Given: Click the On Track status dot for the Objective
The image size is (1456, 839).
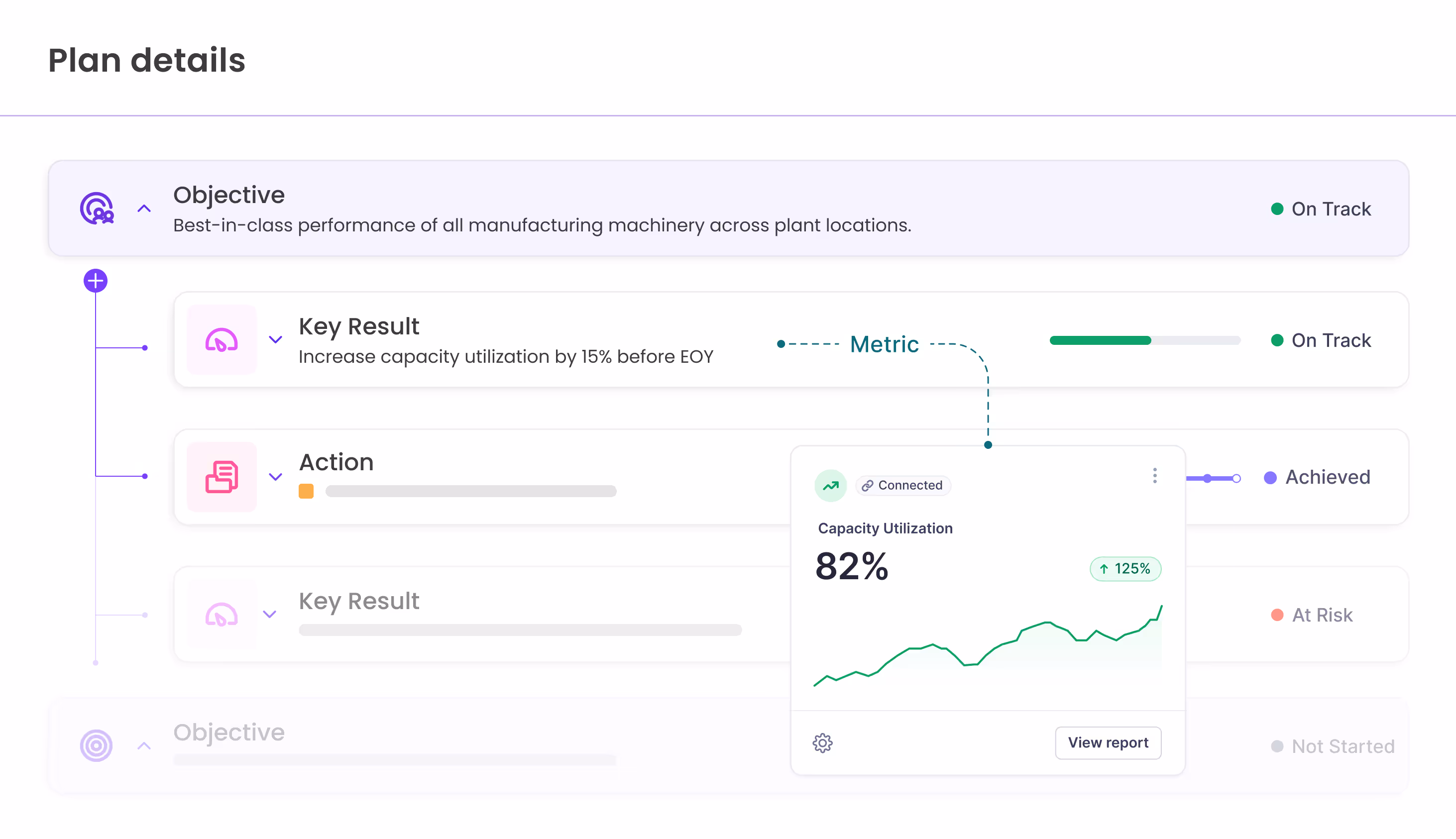Looking at the screenshot, I should pyautogui.click(x=1277, y=208).
